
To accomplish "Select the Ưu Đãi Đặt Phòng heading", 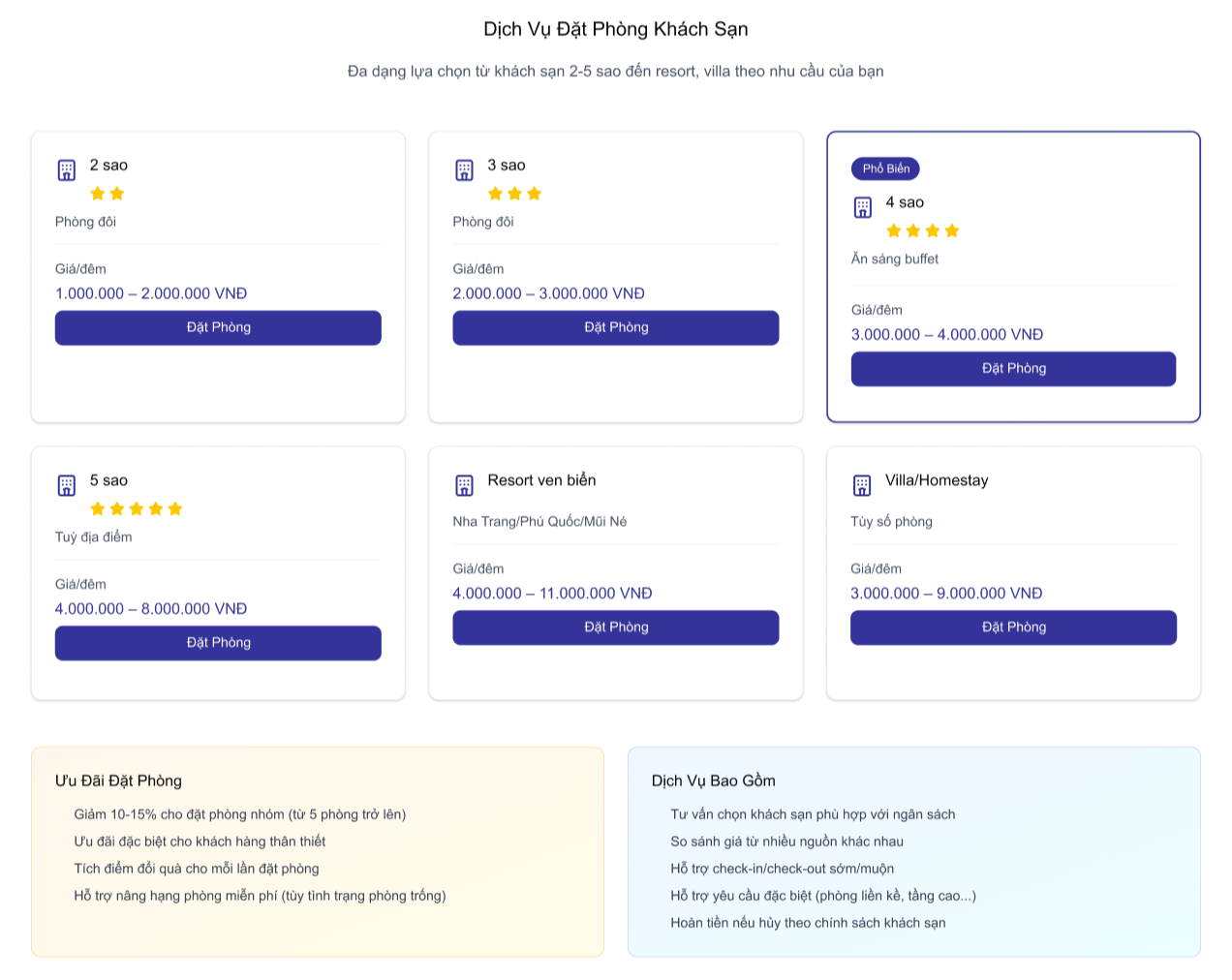I will tap(118, 781).
